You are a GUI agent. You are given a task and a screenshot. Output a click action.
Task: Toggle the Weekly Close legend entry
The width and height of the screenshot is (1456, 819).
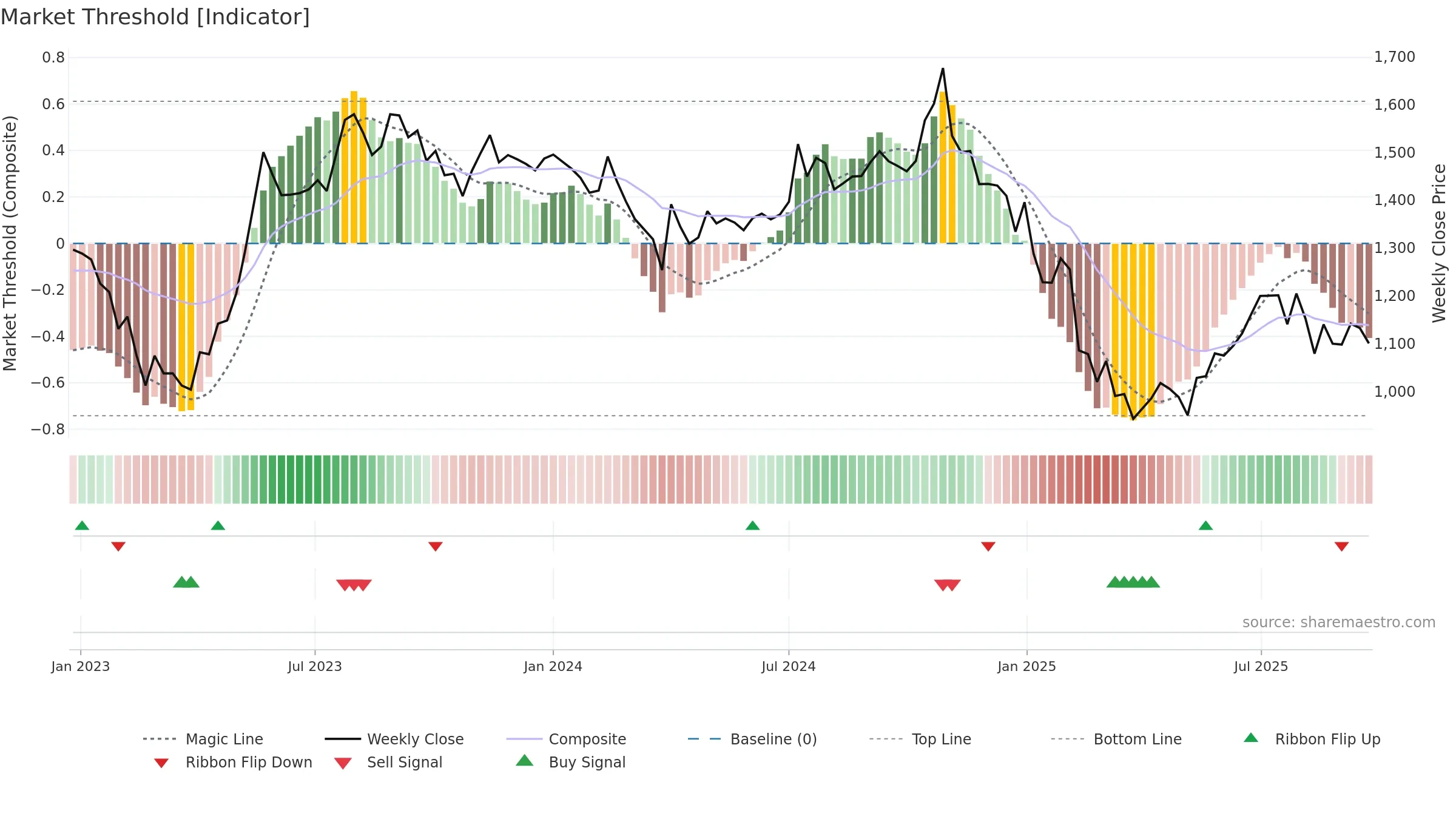(x=394, y=739)
